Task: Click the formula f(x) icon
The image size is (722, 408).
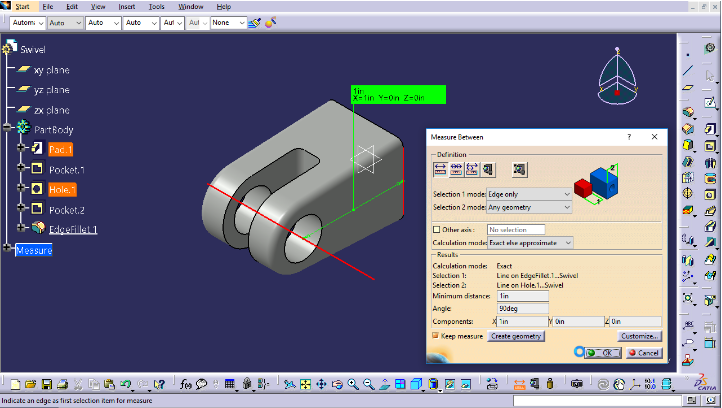Action: click(x=186, y=384)
